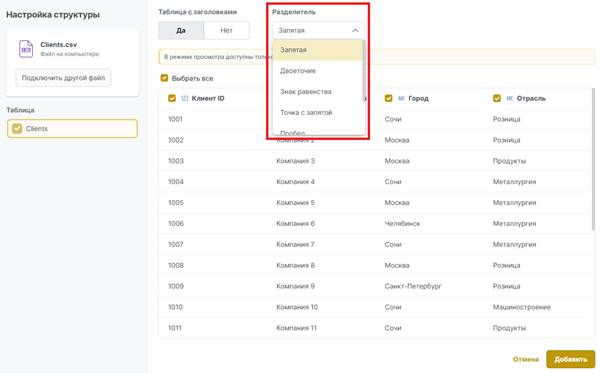Uncheck the Клиент ID column checkbox
601x373 pixels.
(172, 99)
